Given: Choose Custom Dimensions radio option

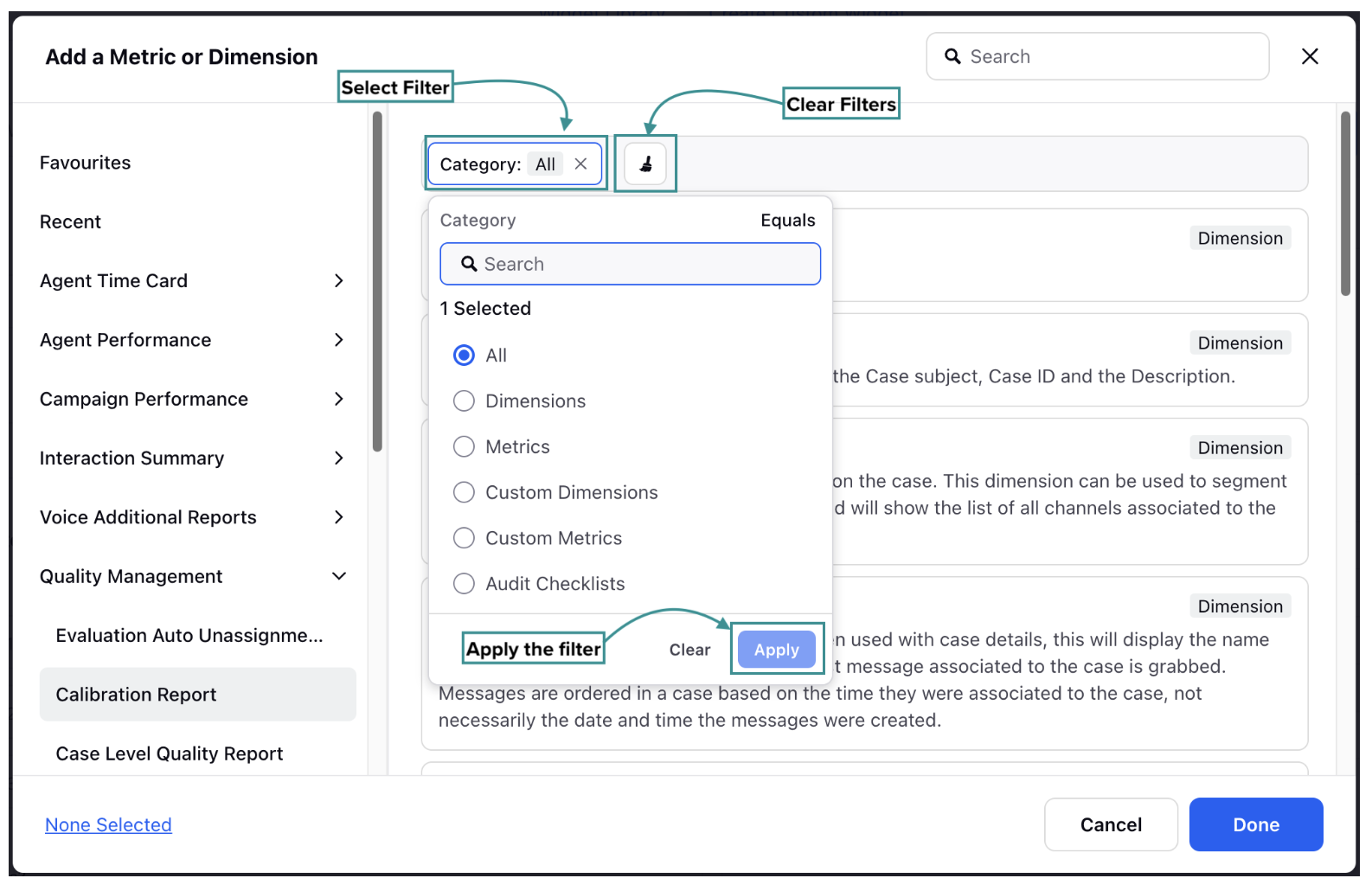Looking at the screenshot, I should point(465,493).
